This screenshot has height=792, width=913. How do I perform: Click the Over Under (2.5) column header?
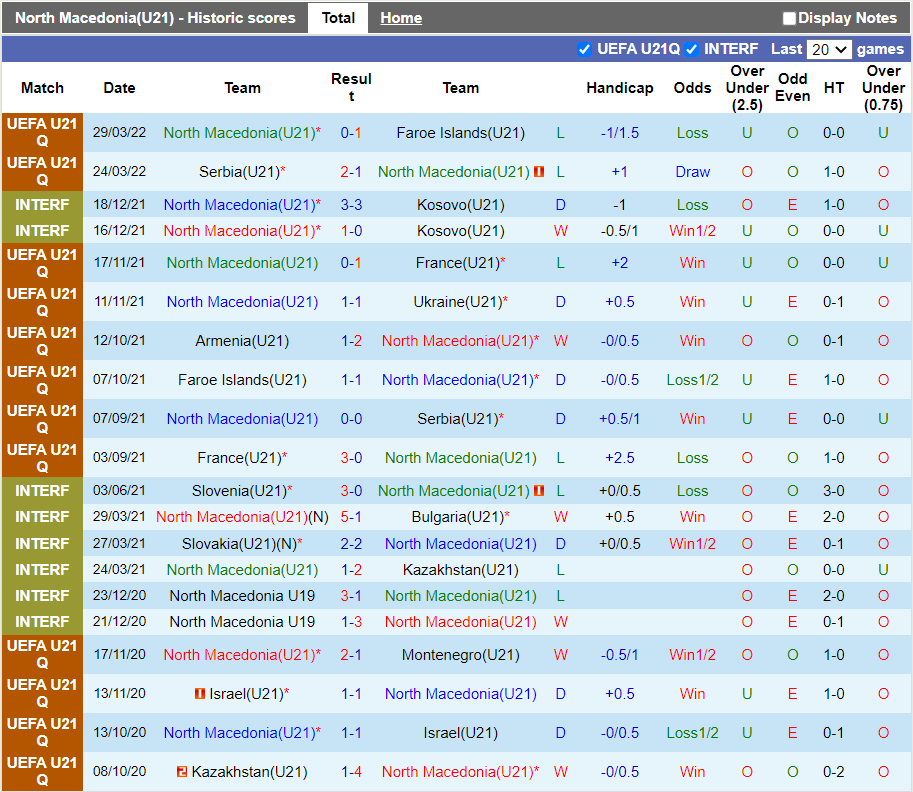(747, 88)
